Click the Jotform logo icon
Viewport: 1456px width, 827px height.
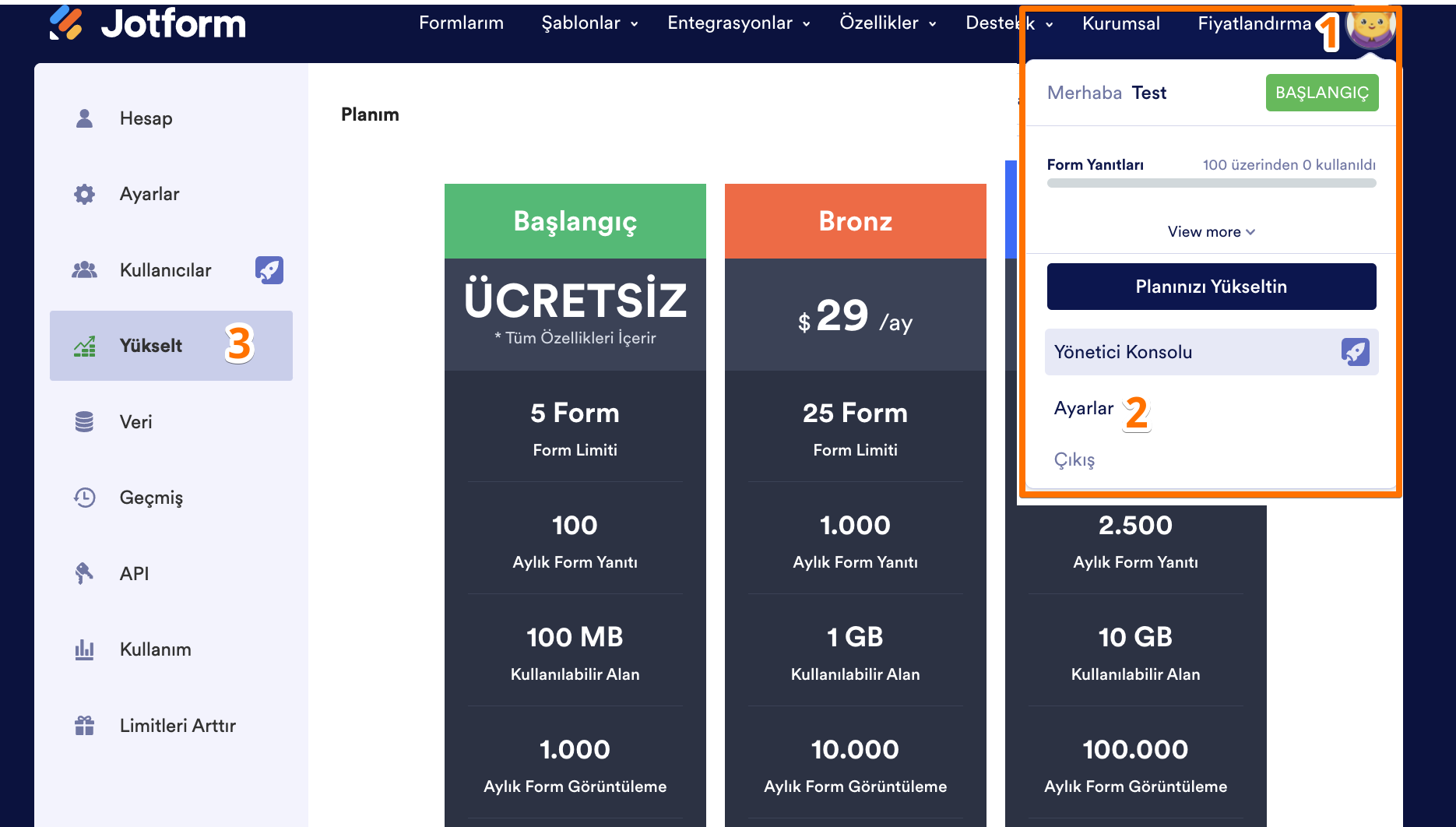click(x=66, y=23)
